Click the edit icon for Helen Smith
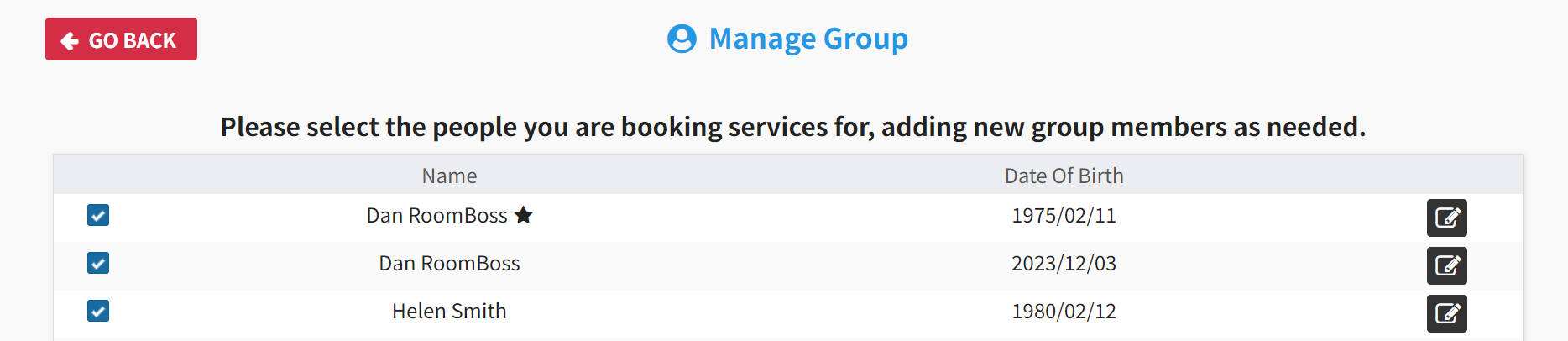This screenshot has height=341, width=1568. tap(1446, 313)
